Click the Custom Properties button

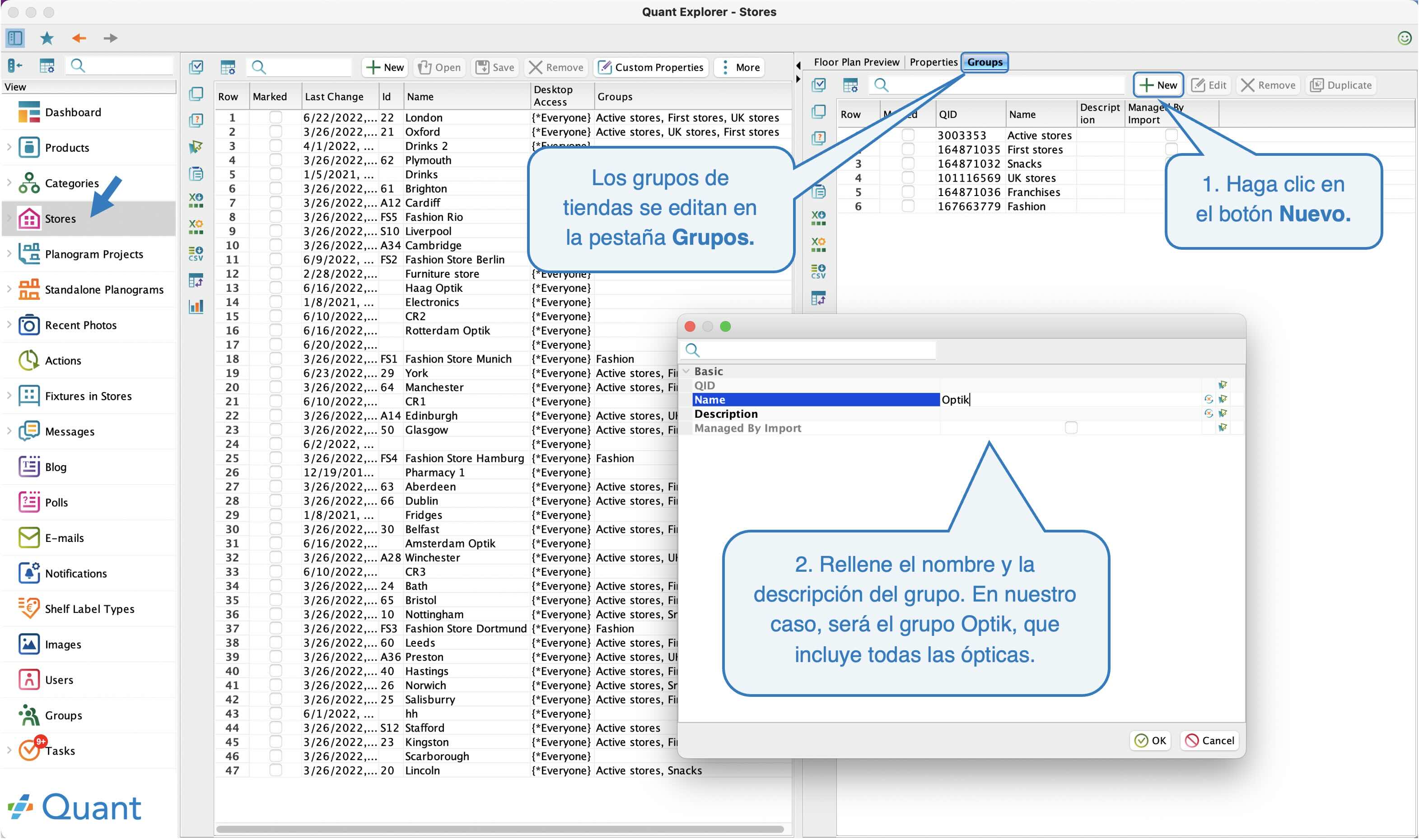[x=651, y=67]
